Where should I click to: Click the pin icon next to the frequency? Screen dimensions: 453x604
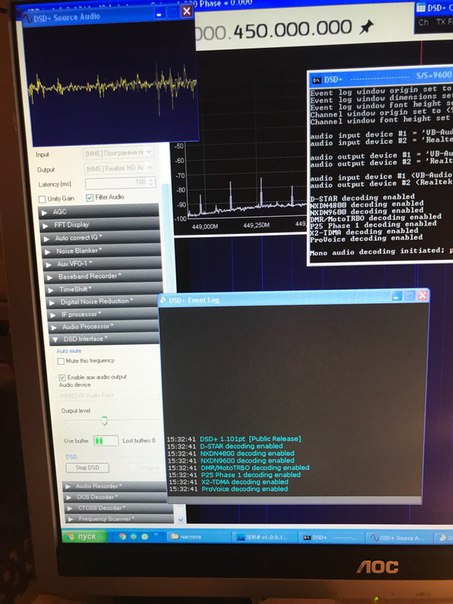tap(366, 28)
